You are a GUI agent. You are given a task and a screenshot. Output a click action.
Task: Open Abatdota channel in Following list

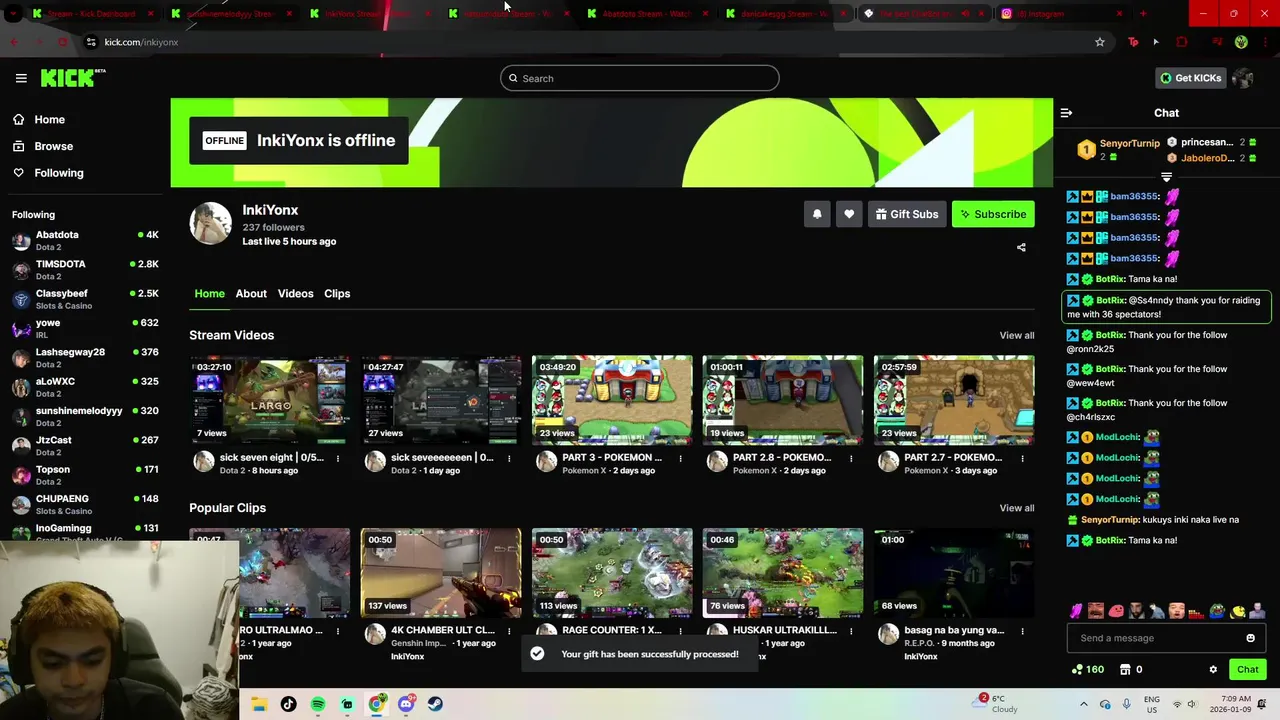[85, 241]
